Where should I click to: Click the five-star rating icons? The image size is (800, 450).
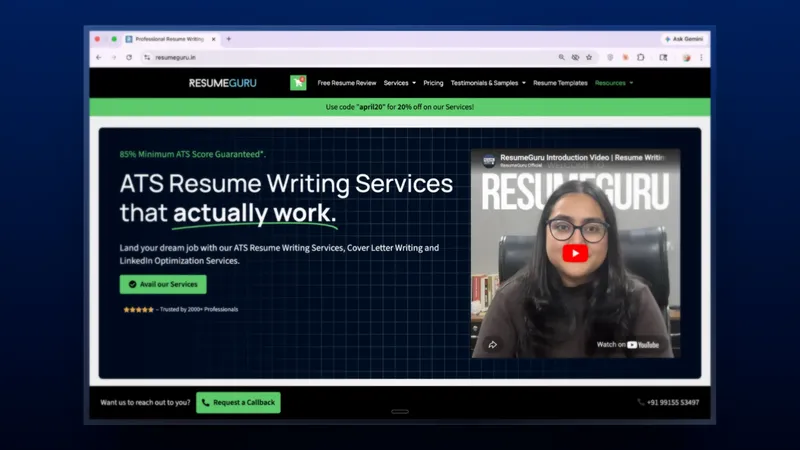138,309
